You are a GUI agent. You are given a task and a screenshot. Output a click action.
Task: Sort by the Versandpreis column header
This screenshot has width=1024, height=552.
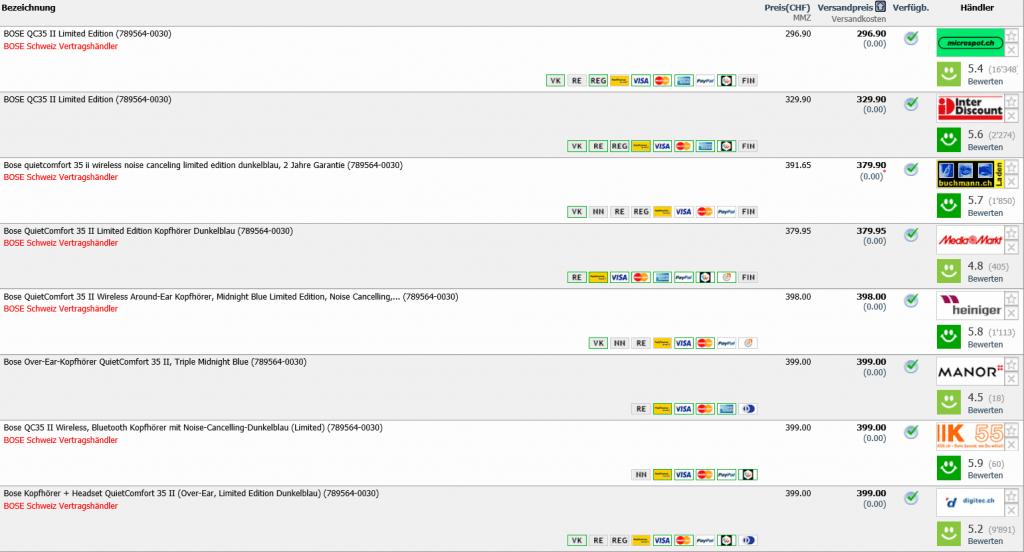(x=845, y=8)
